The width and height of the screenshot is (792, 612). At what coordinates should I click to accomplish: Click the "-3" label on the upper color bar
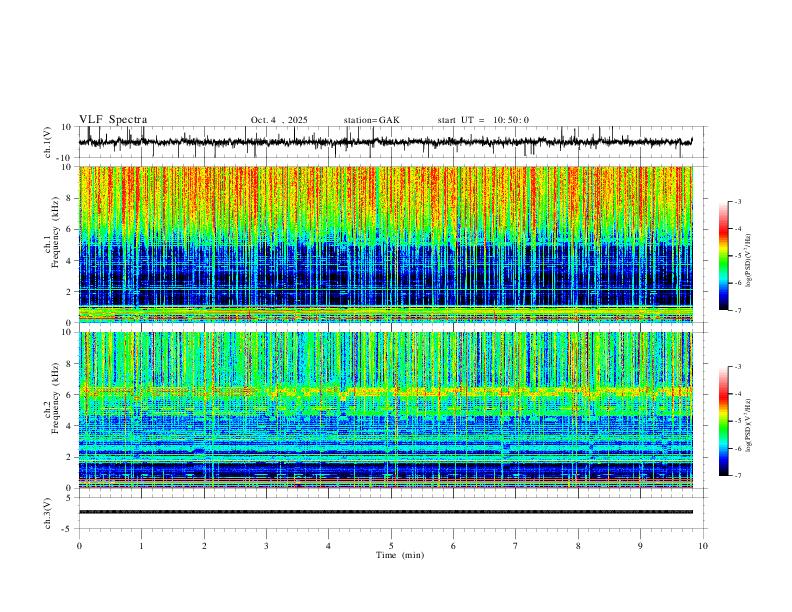[737, 201]
